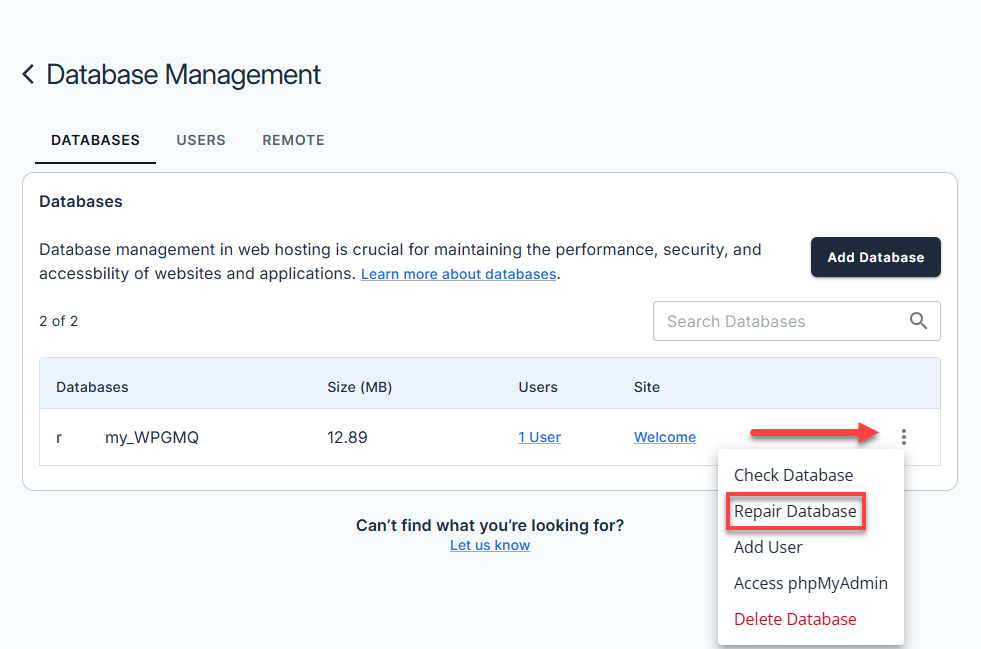Open the three-dot menu for my_WPGMQ
981x649 pixels.
click(x=904, y=437)
